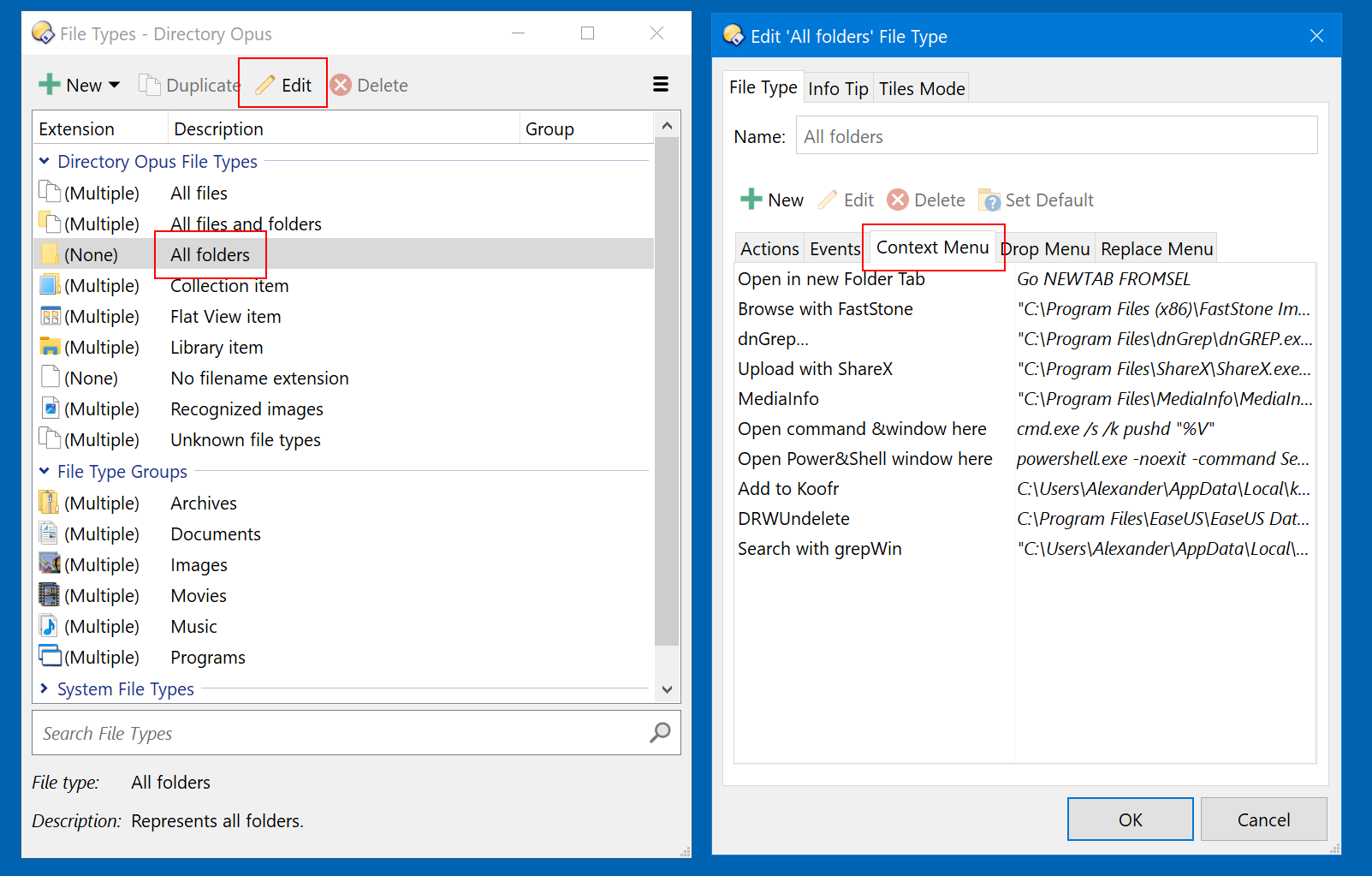Click the pencil Edit icon in File Types toolbar
Image resolution: width=1372 pixels, height=876 pixels.
coord(265,85)
